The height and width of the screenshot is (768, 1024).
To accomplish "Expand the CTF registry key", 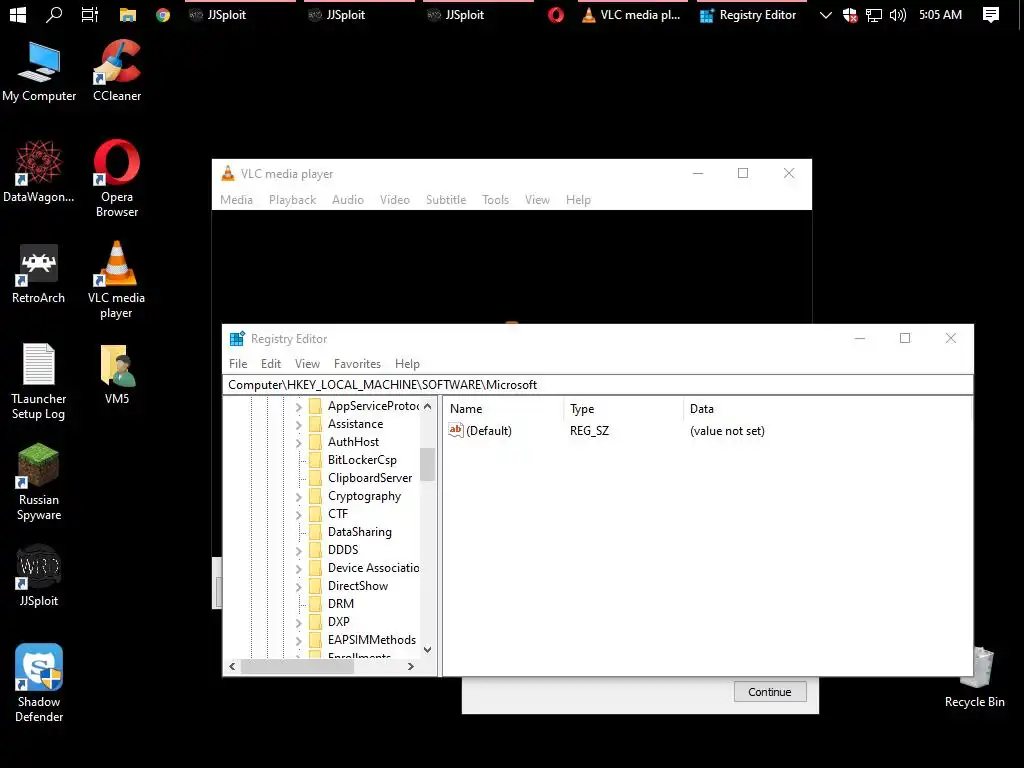I will click(x=298, y=515).
